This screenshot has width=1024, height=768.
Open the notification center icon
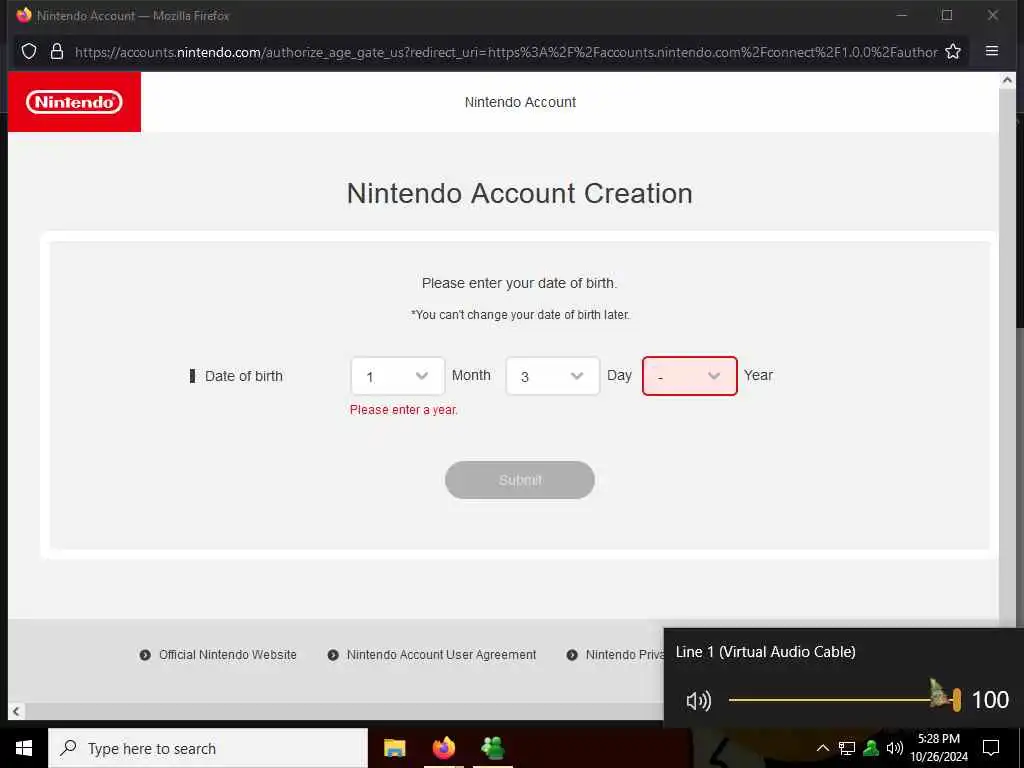[x=991, y=748]
